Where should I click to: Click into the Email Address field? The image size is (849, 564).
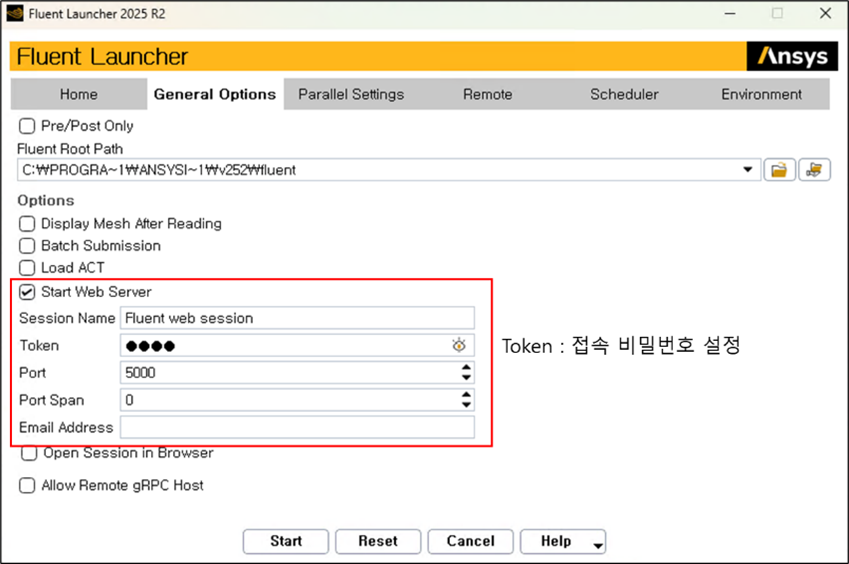[297, 428]
